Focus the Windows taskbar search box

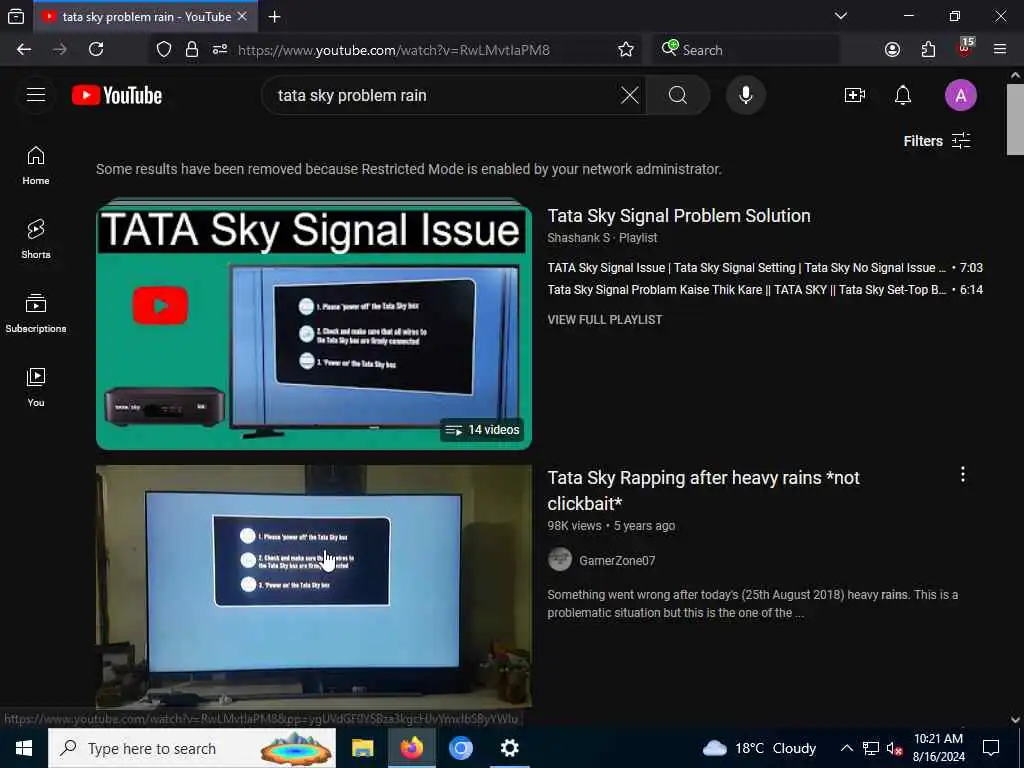tap(192, 748)
